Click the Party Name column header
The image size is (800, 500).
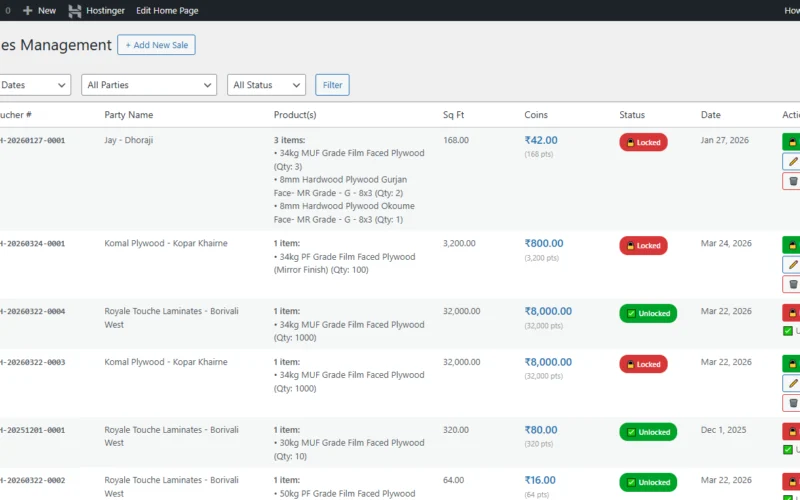point(129,115)
